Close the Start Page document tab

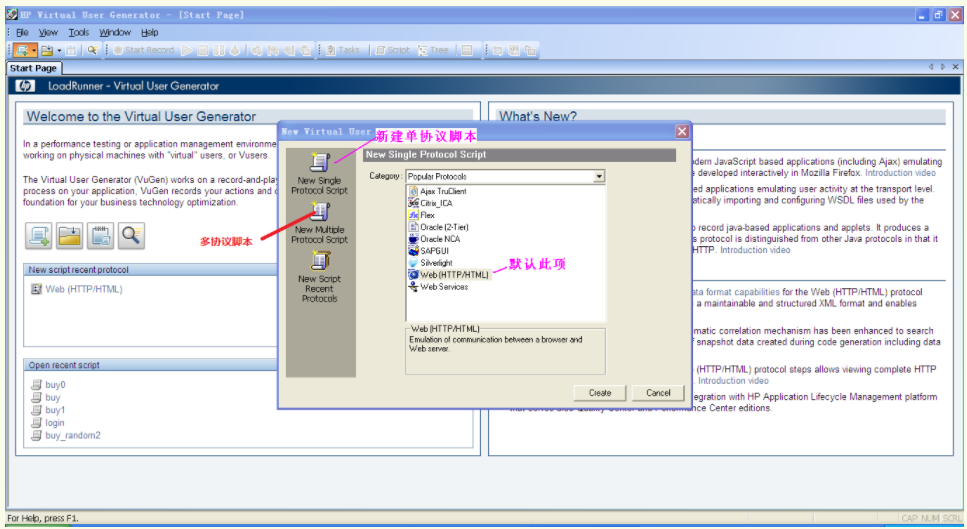955,67
